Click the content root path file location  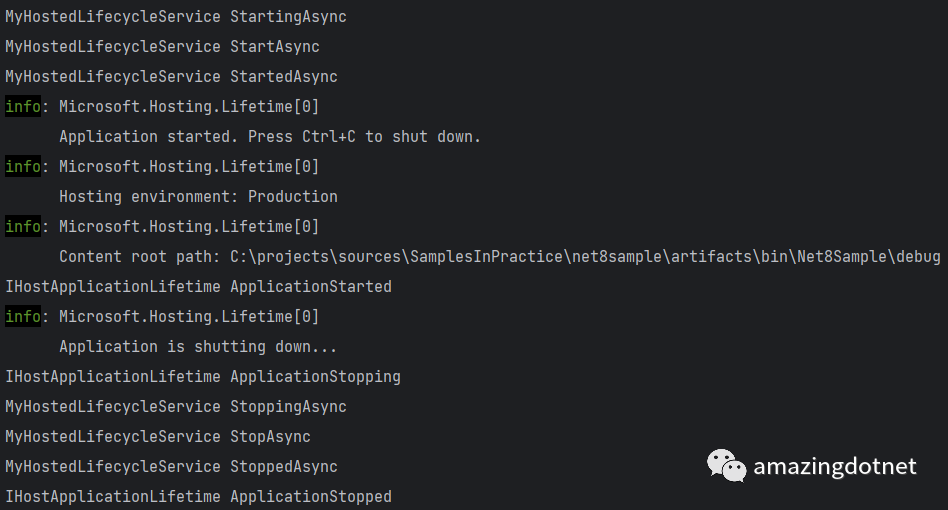tap(585, 257)
